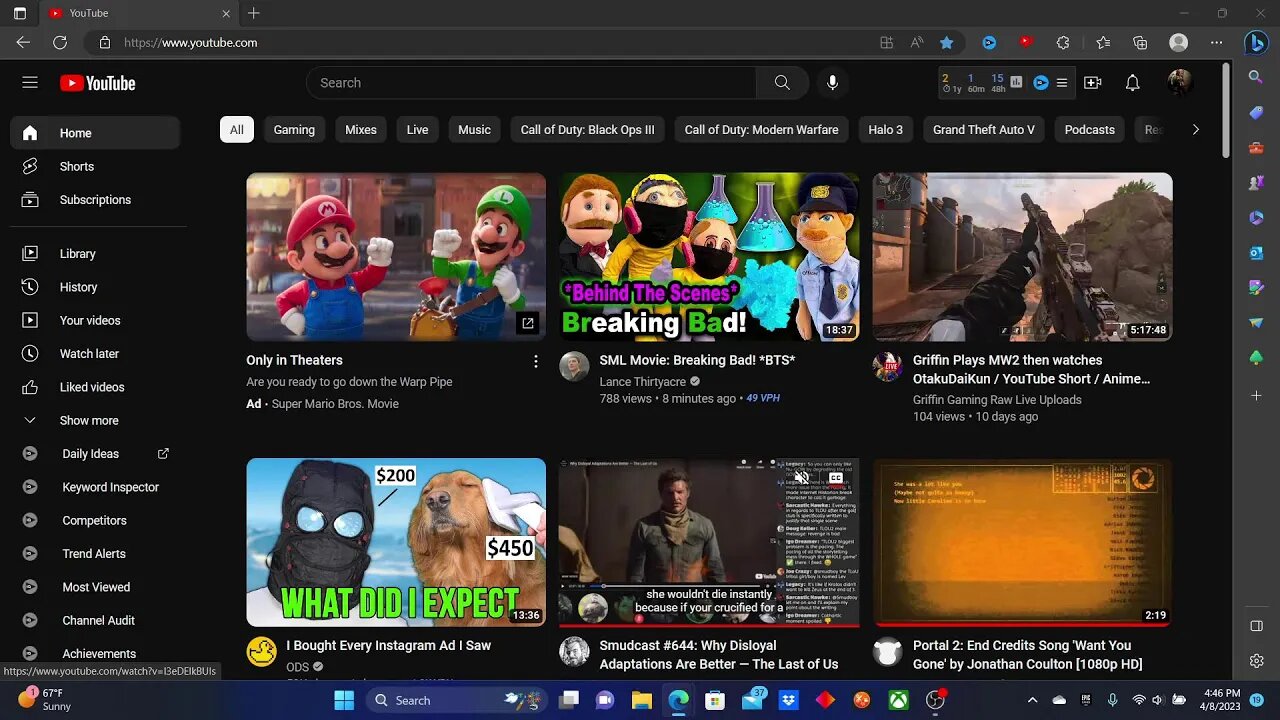
Task: Select the Podcasts category chip
Action: coord(1089,130)
